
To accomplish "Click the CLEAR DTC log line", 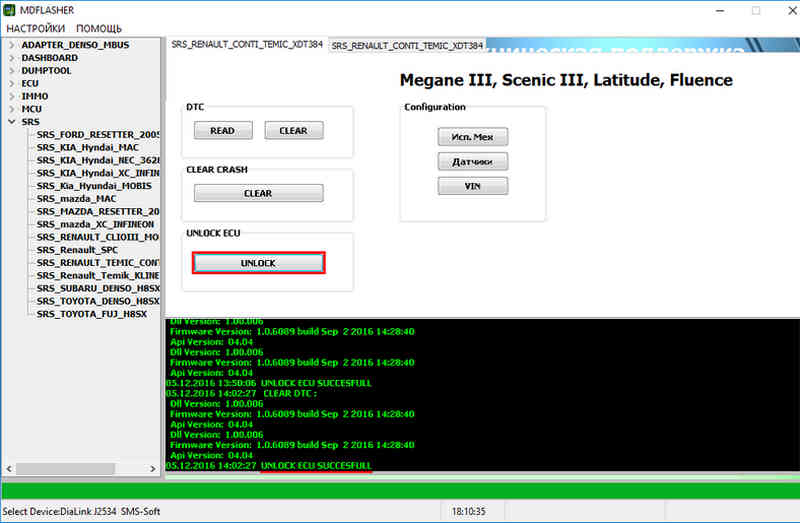I will coord(241,393).
